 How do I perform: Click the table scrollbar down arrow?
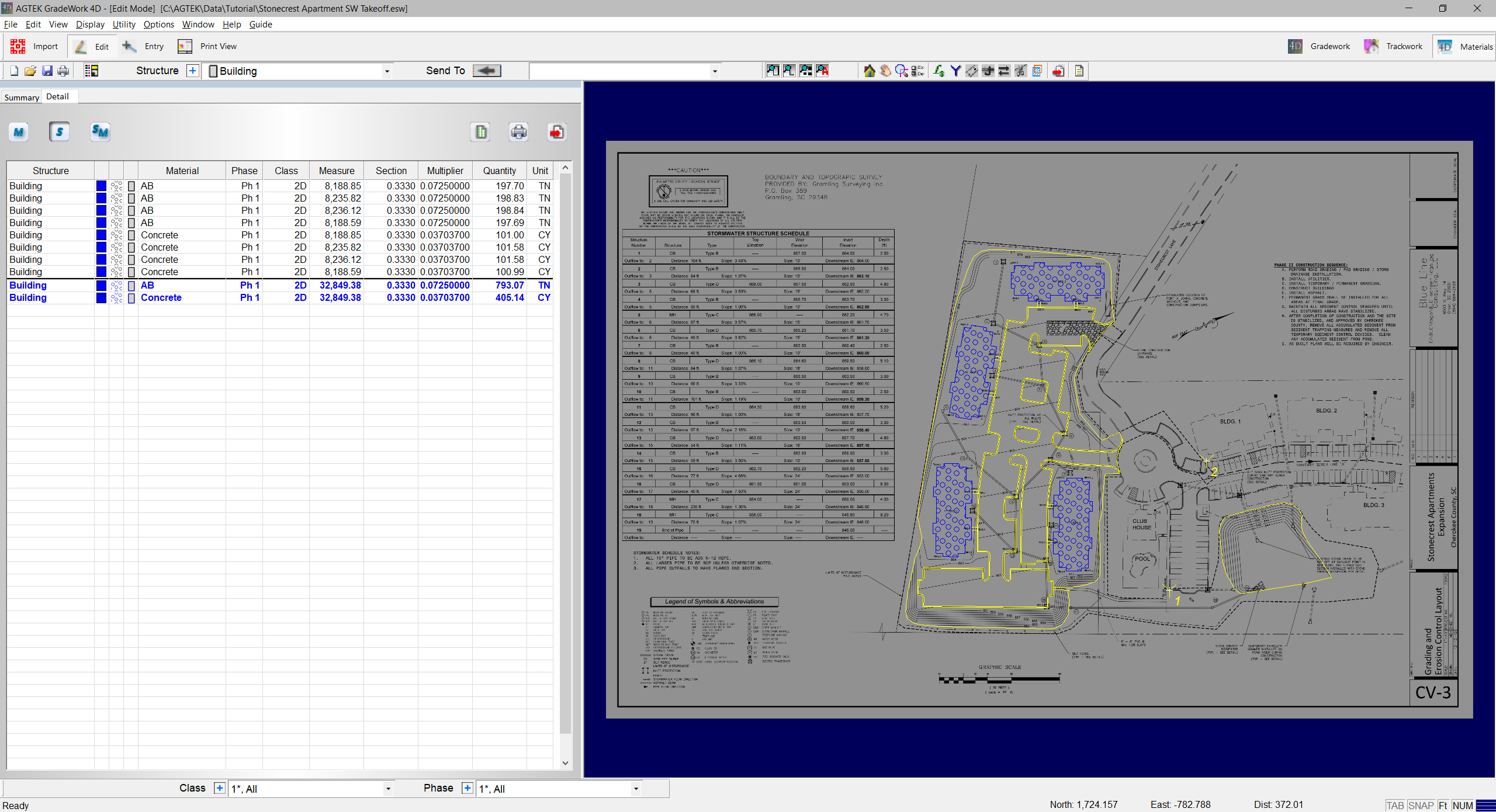coord(565,762)
